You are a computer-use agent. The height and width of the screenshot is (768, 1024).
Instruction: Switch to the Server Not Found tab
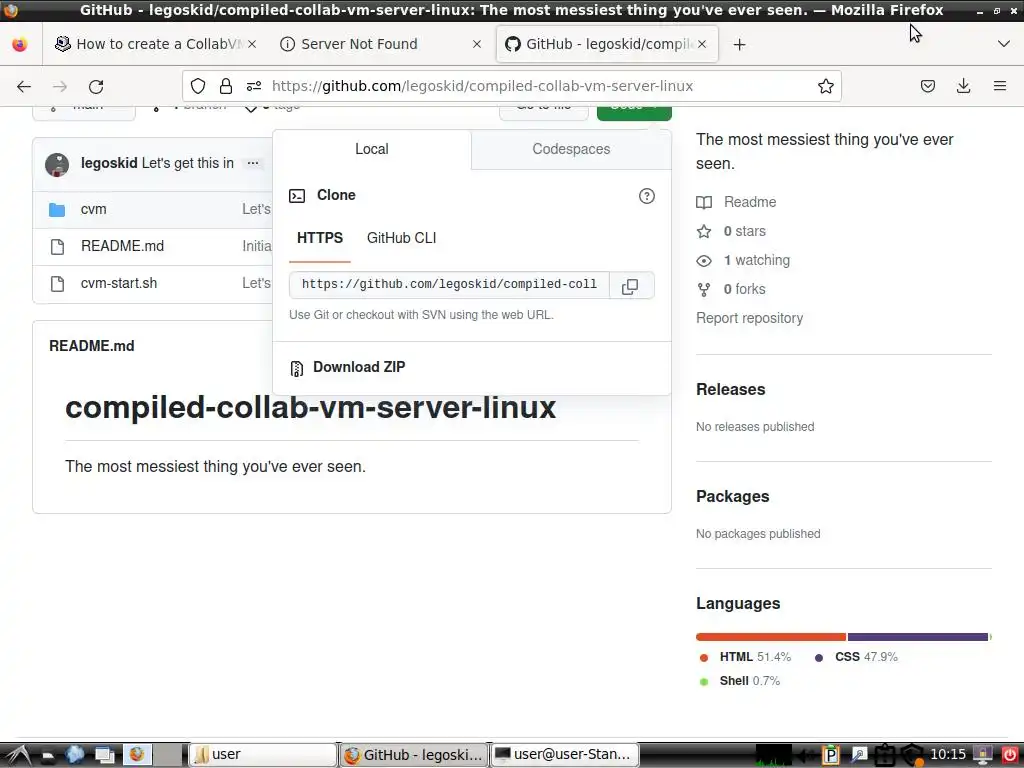tap(380, 44)
